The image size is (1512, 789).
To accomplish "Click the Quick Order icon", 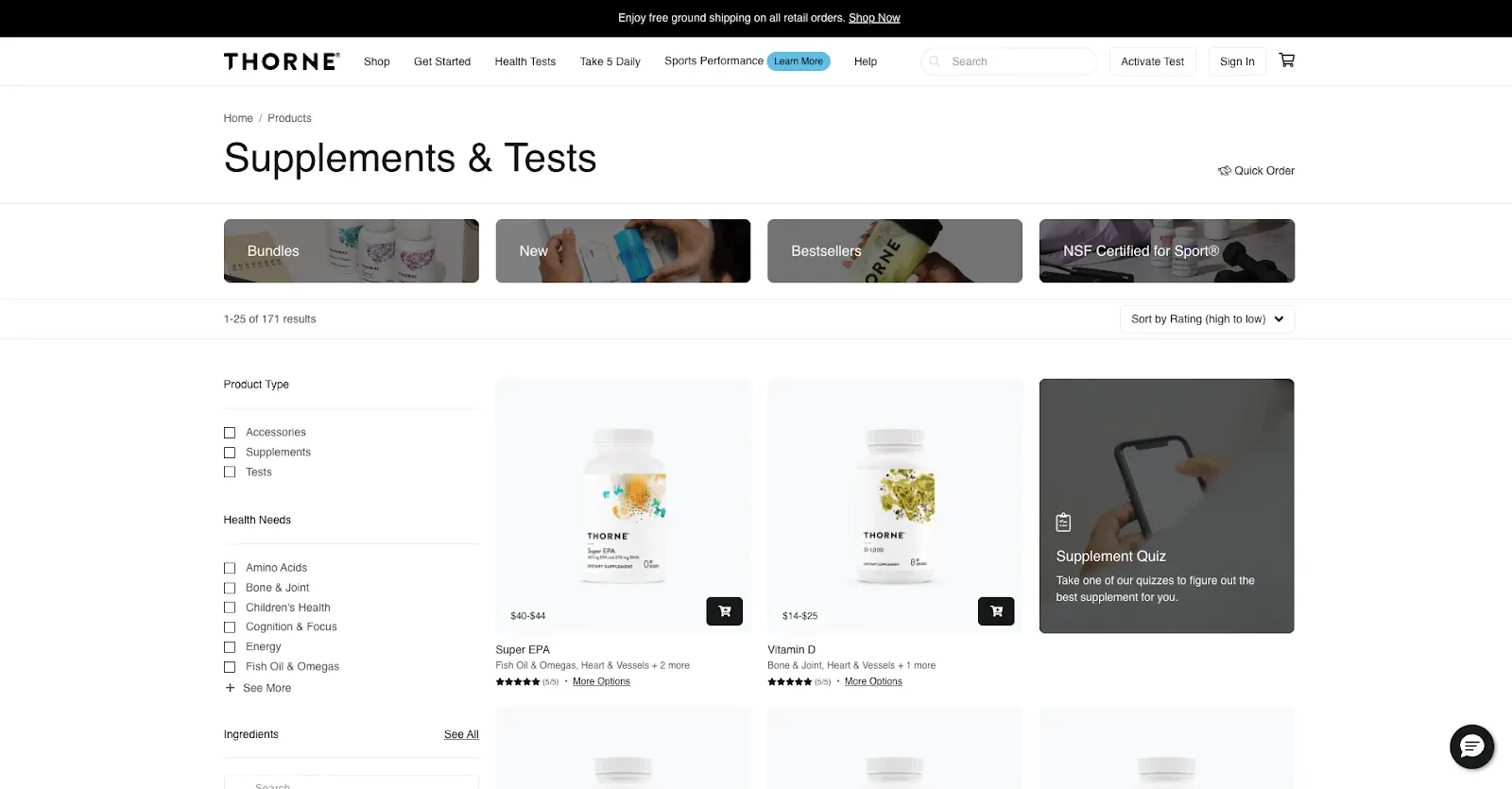I will coord(1224,171).
